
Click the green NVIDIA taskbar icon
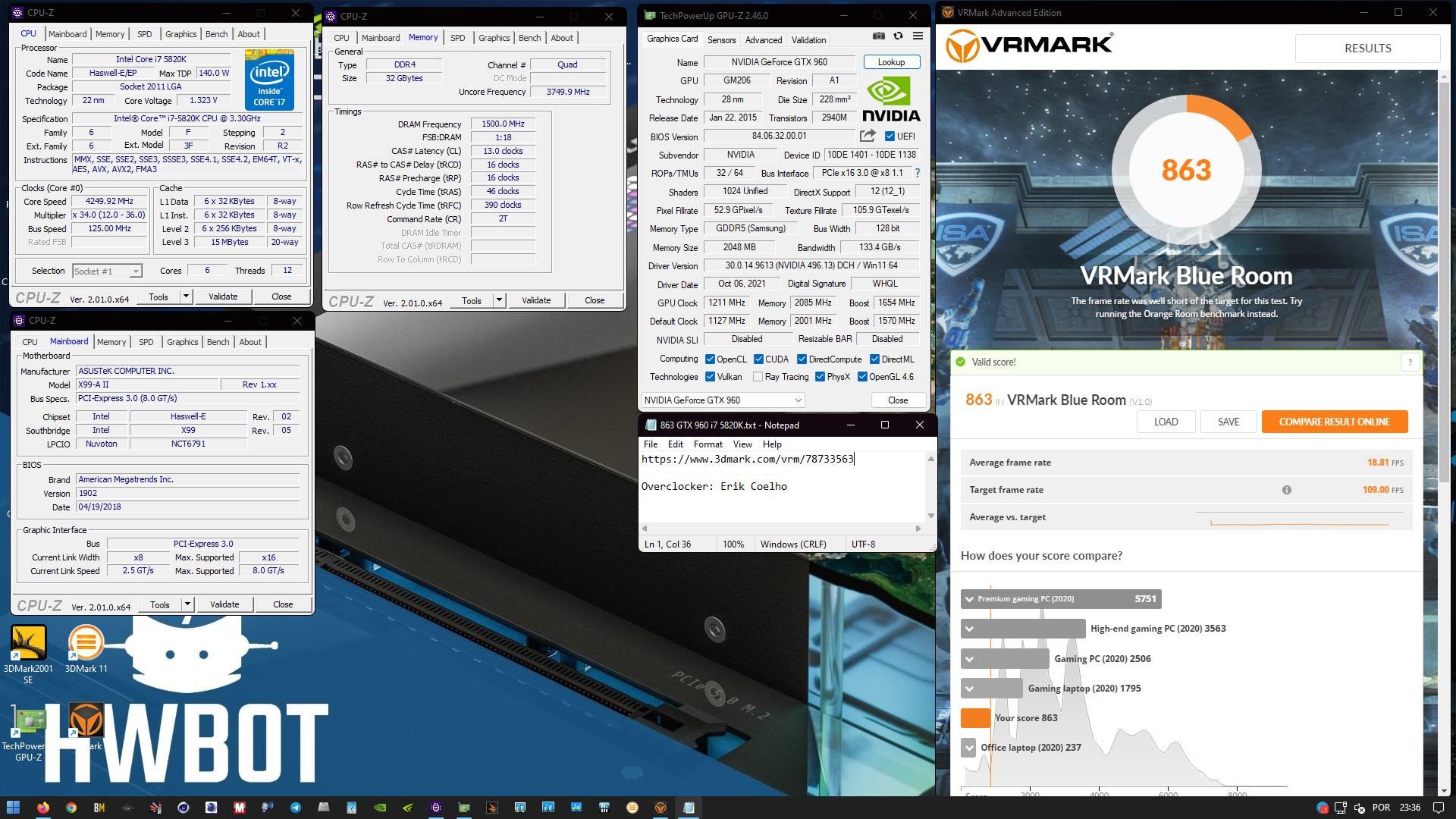click(x=380, y=808)
